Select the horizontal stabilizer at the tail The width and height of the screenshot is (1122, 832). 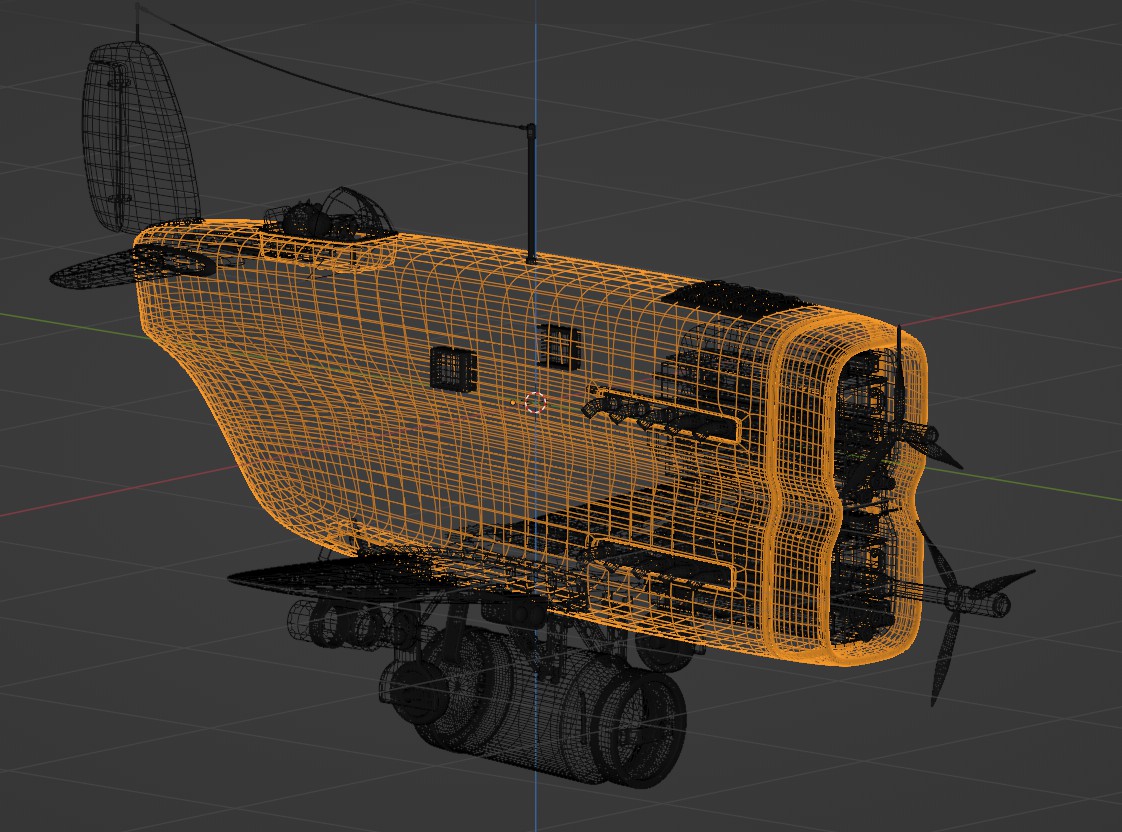132,265
